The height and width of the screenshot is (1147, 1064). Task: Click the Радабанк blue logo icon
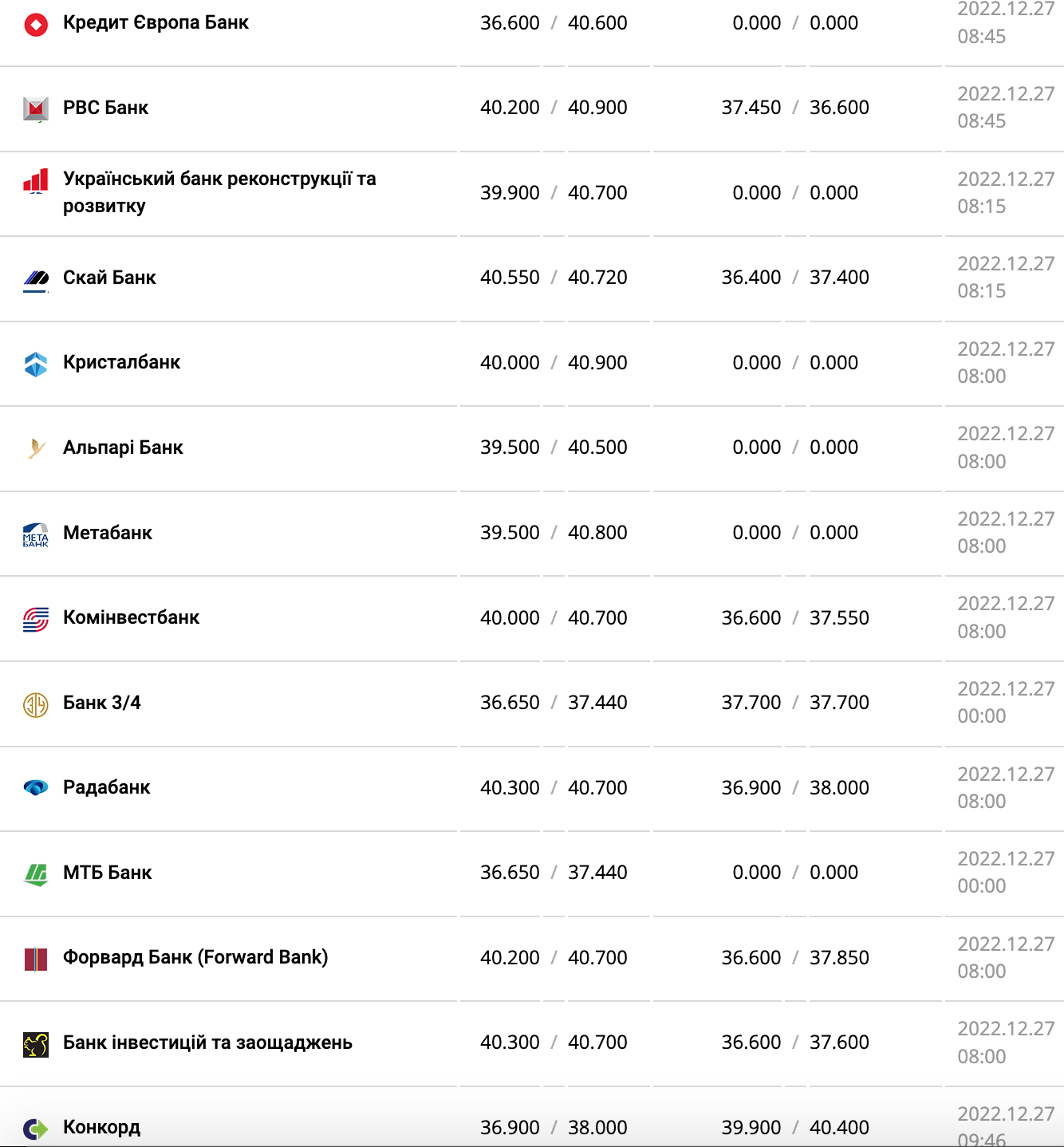coord(36,788)
